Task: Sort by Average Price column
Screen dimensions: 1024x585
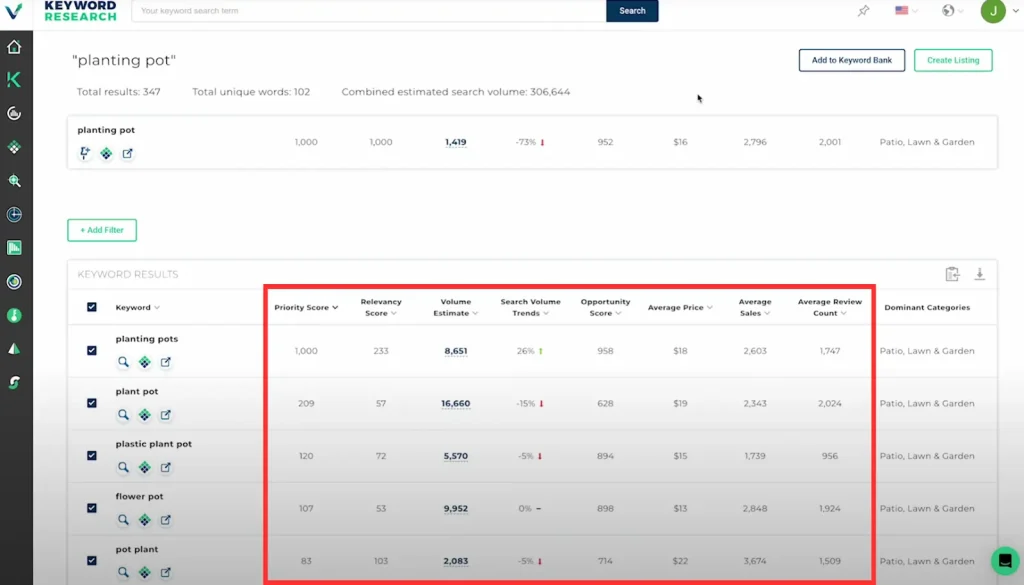Action: pos(680,308)
